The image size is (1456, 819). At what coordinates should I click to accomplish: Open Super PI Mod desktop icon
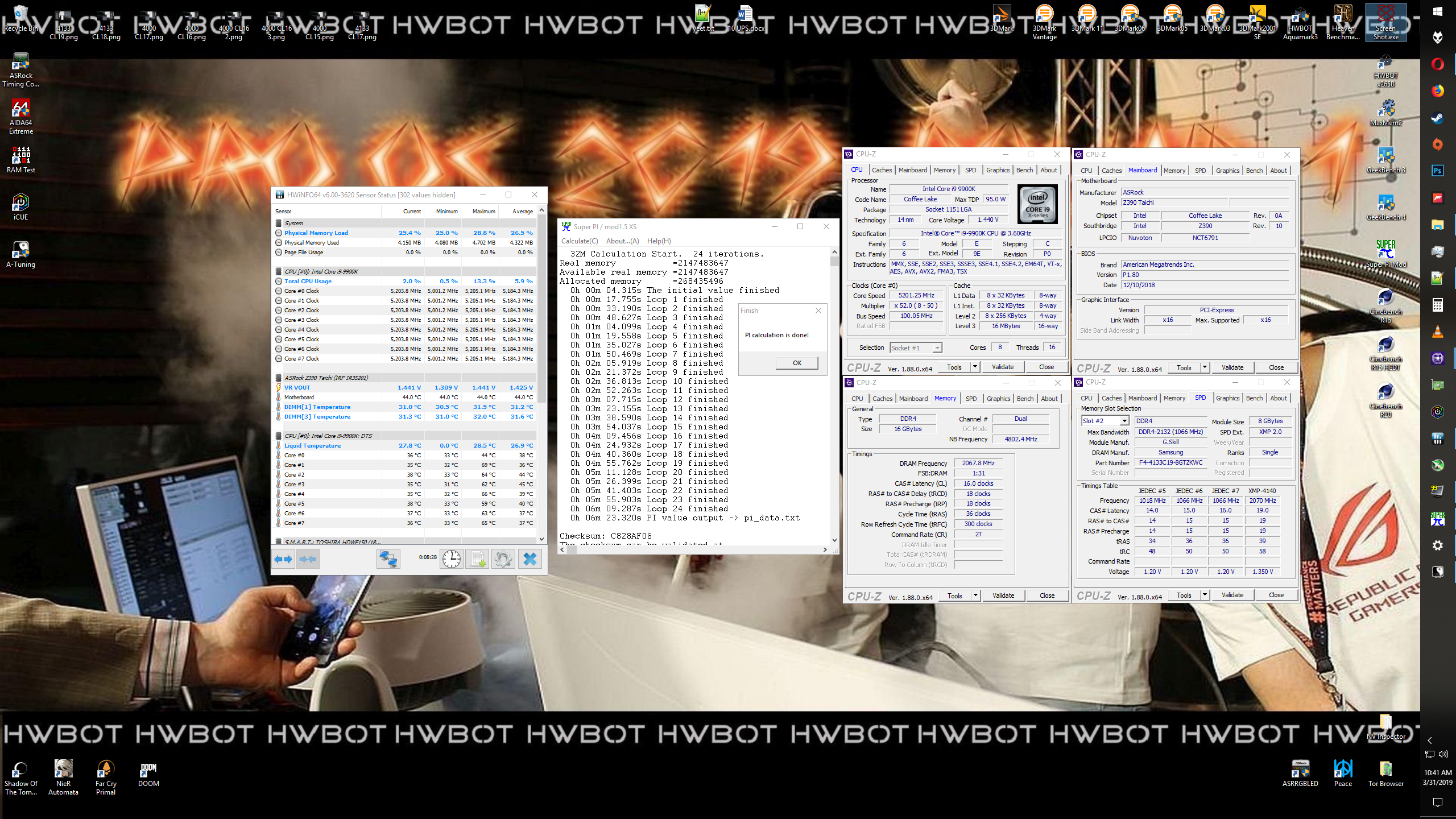[x=1385, y=254]
